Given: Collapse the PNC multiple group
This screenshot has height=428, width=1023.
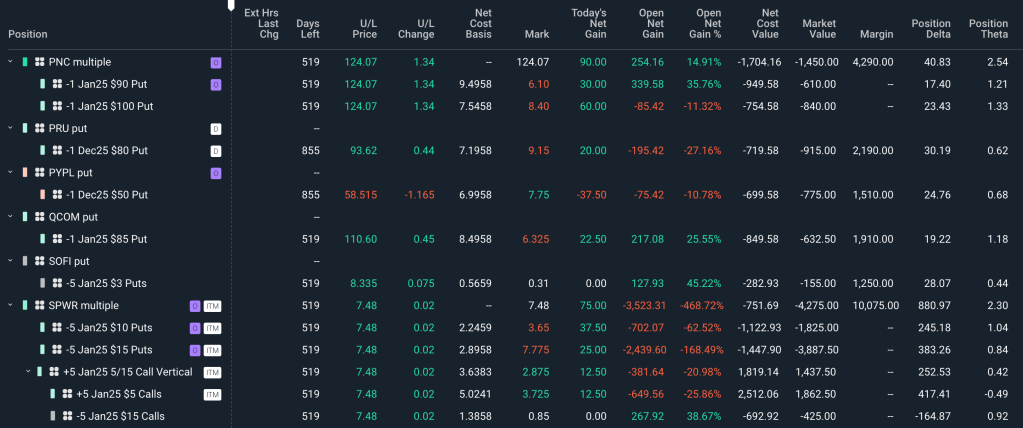Looking at the screenshot, I should coord(11,62).
